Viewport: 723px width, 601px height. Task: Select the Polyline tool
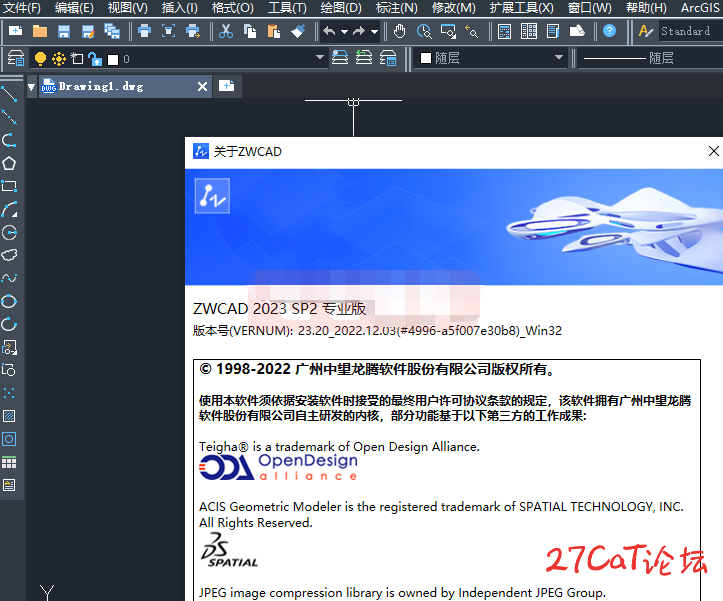click(9, 140)
